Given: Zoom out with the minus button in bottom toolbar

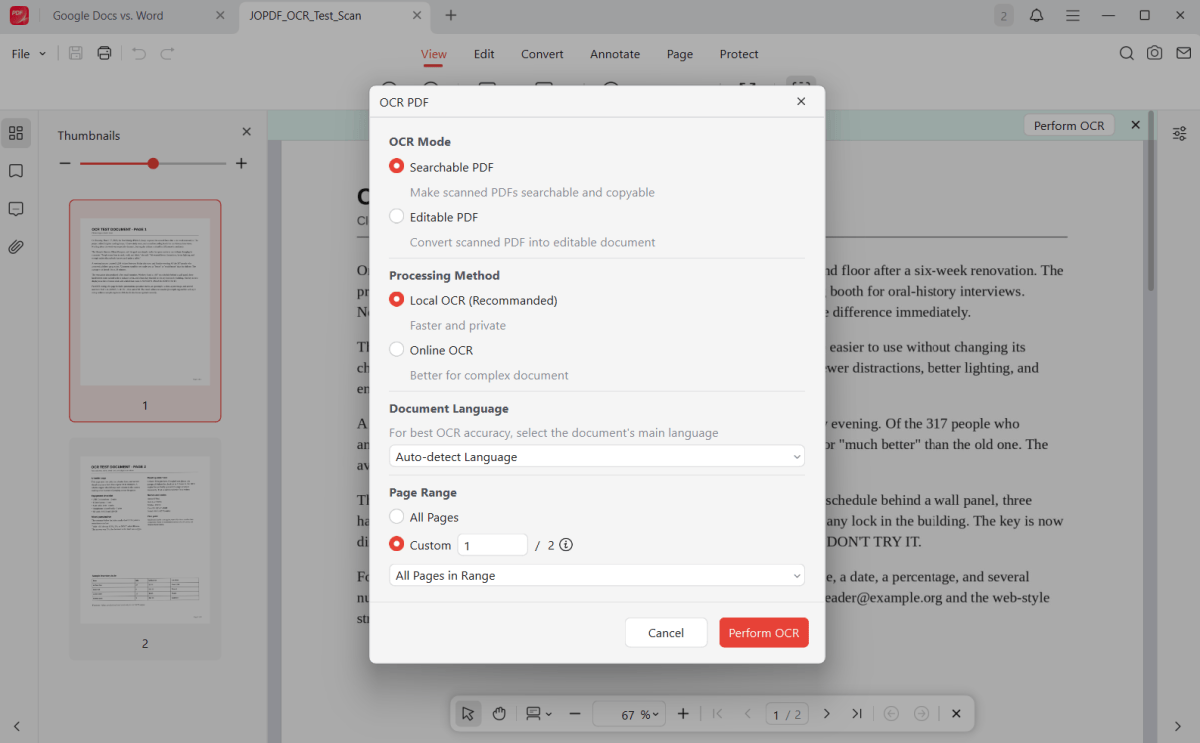Looking at the screenshot, I should pyautogui.click(x=575, y=714).
